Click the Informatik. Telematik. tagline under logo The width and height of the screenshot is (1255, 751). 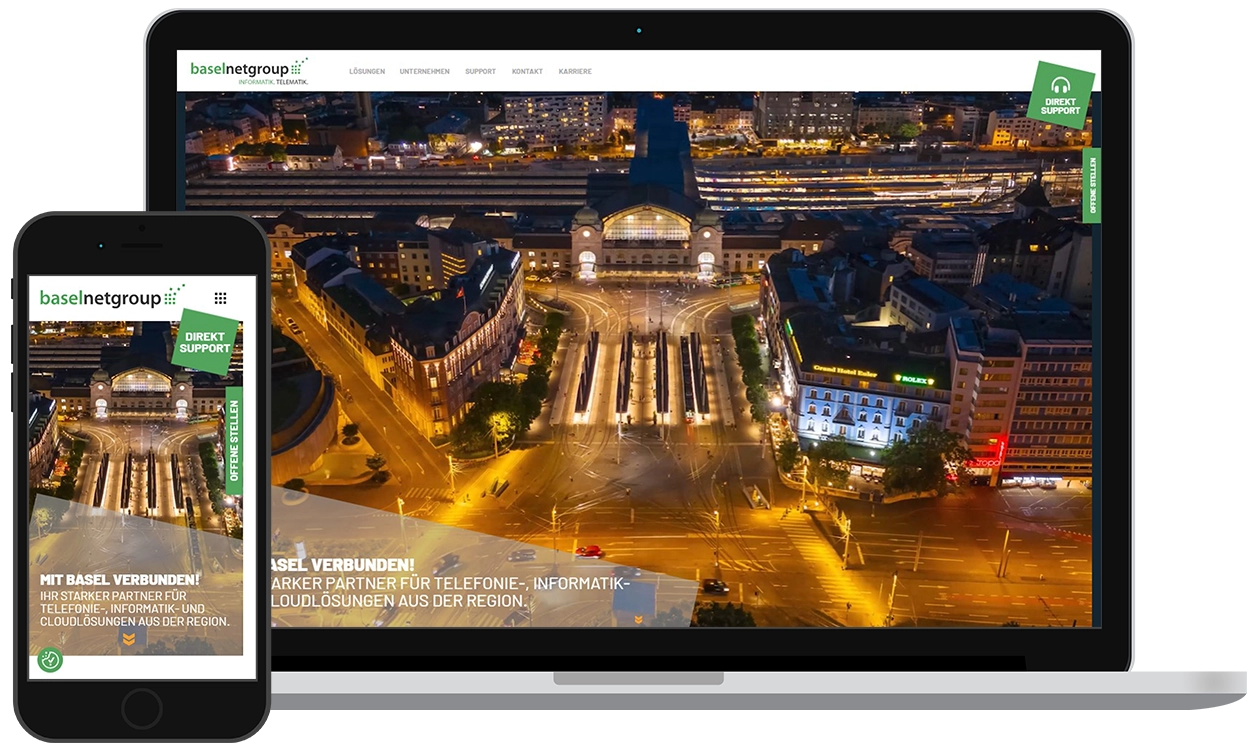[273, 82]
